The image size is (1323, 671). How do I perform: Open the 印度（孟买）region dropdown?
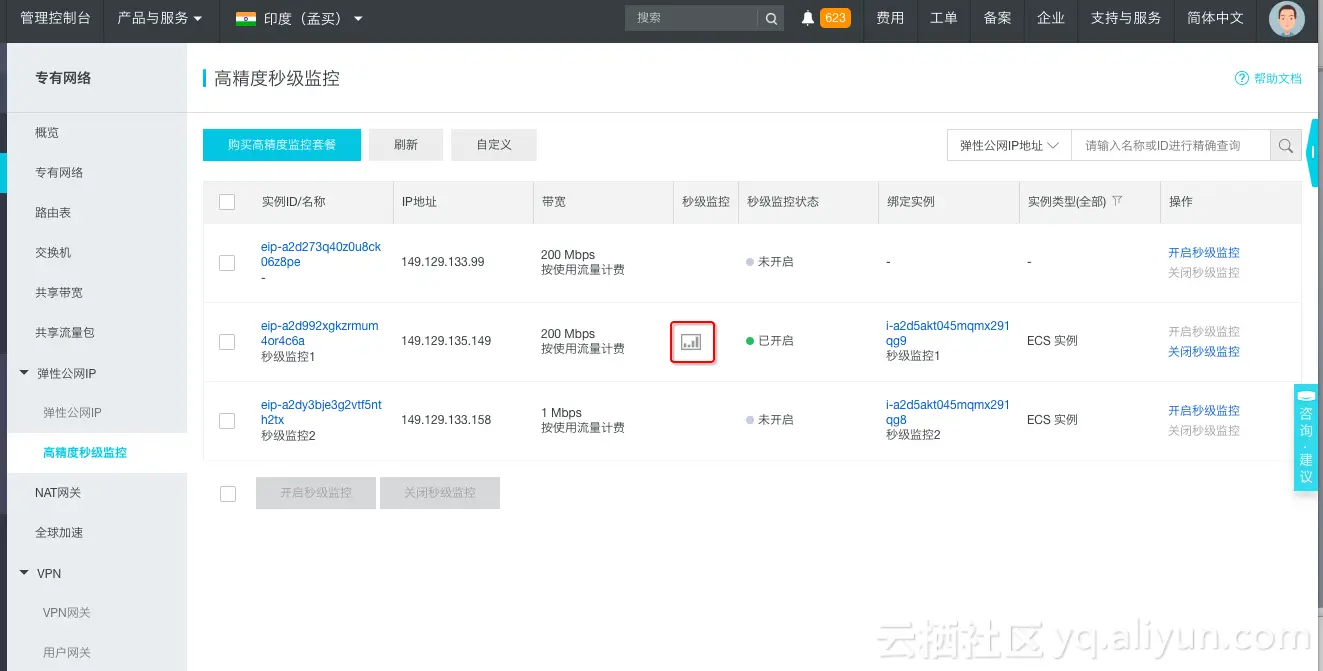pos(299,18)
